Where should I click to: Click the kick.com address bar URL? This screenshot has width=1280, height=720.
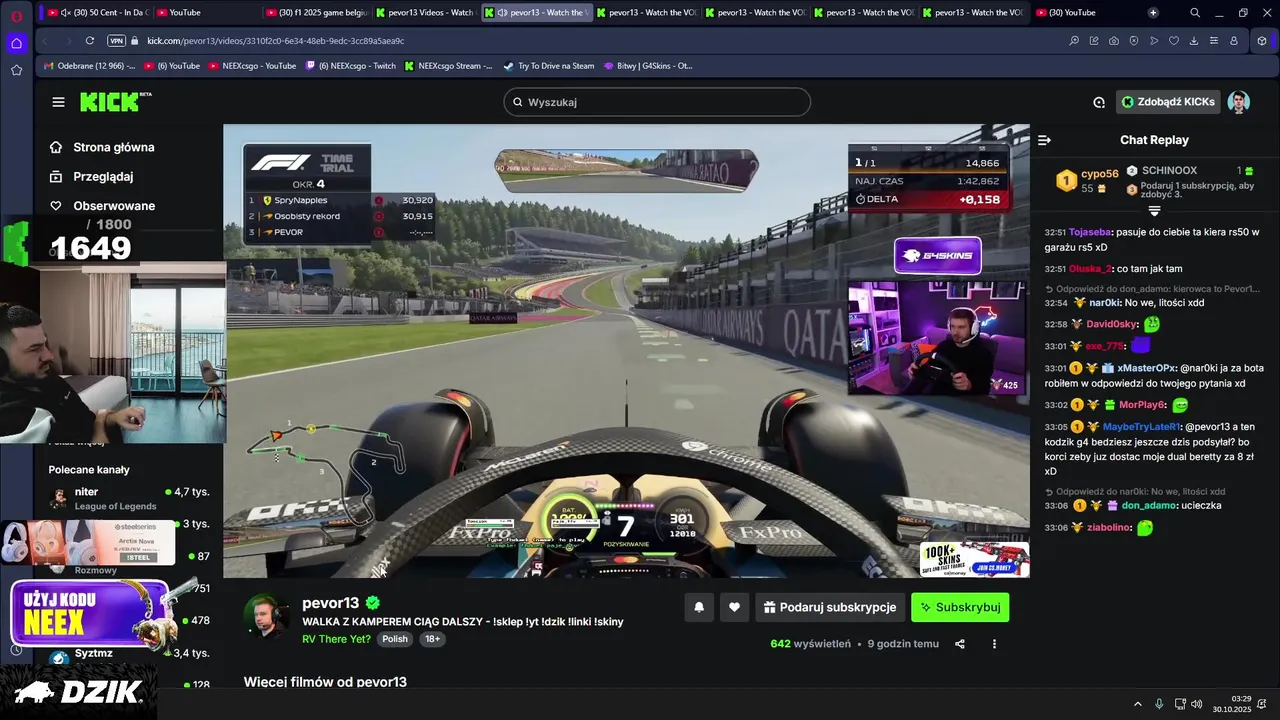tap(275, 41)
